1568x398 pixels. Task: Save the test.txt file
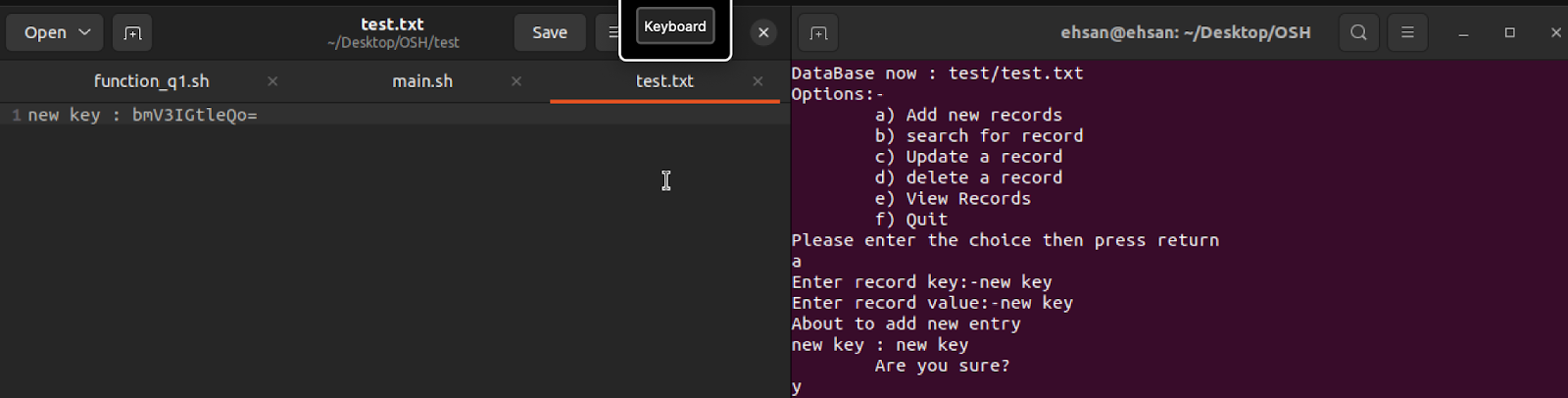pyautogui.click(x=550, y=32)
